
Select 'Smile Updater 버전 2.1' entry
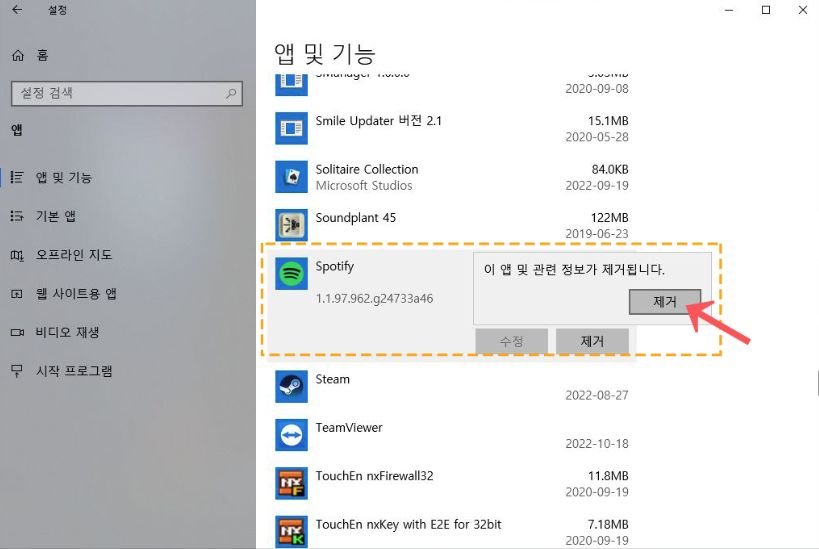(379, 121)
